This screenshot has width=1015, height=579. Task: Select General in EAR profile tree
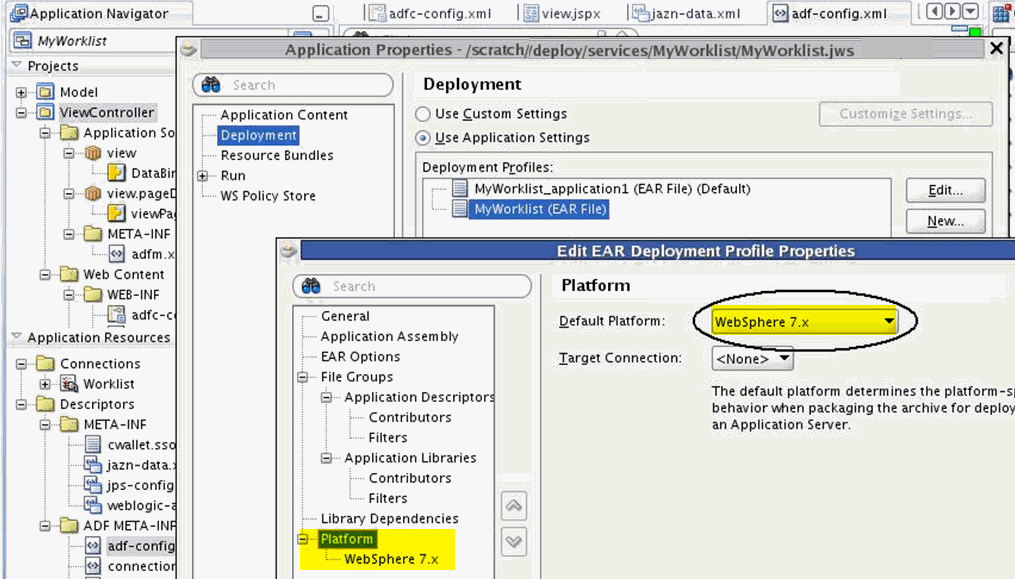[x=345, y=316]
